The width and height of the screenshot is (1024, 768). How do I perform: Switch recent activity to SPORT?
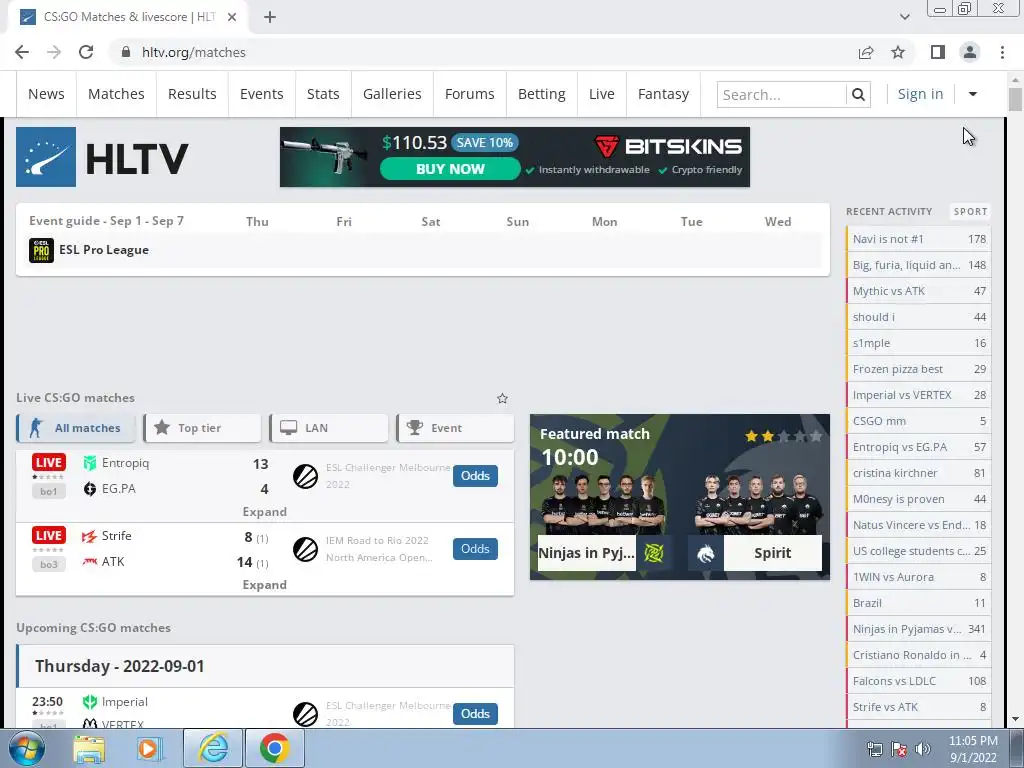(970, 212)
